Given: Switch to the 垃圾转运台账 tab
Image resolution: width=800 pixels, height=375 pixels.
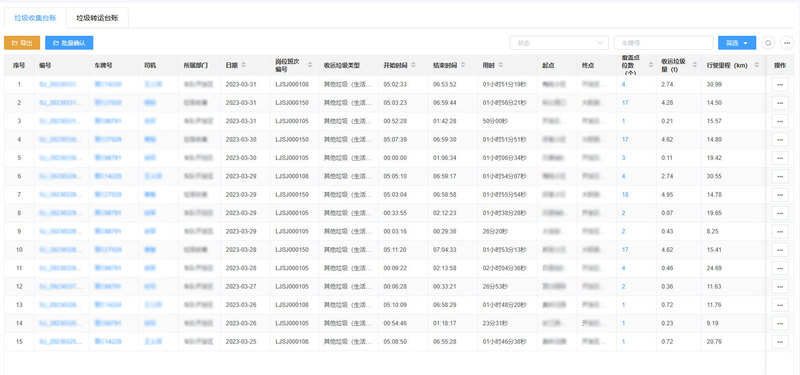Looking at the screenshot, I should (x=97, y=18).
